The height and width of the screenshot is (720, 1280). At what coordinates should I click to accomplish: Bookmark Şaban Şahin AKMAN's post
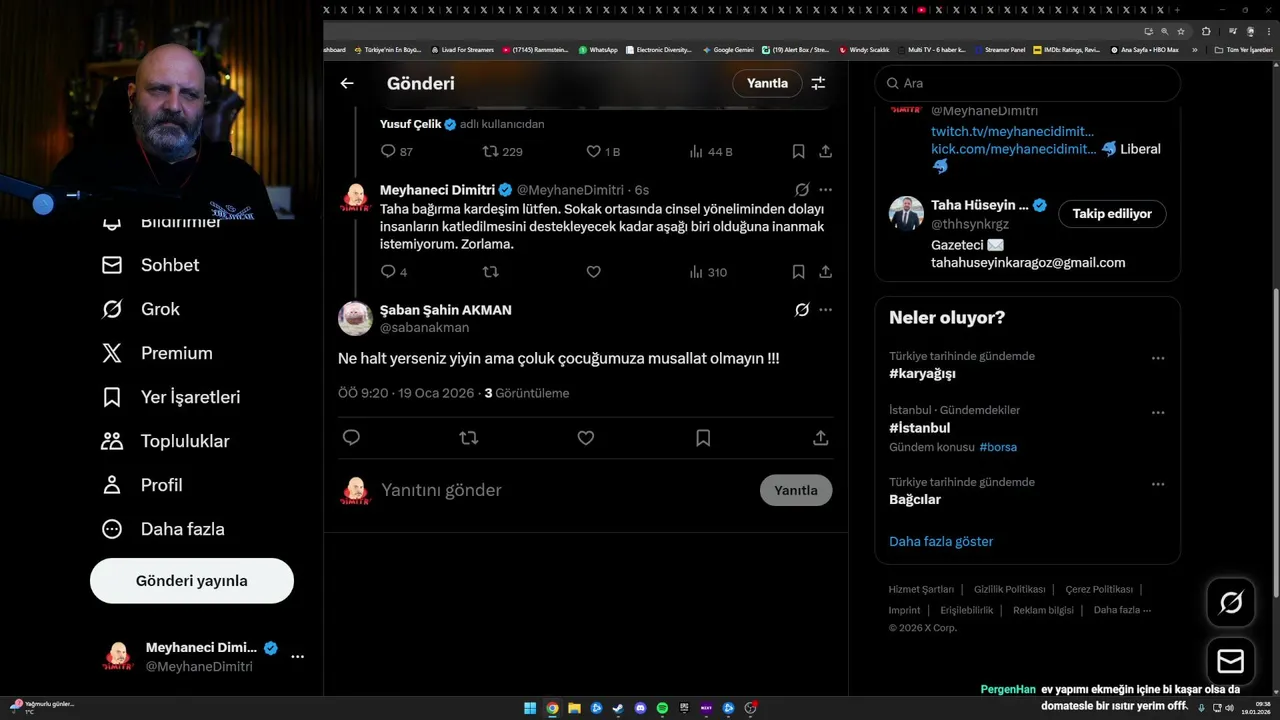[703, 437]
